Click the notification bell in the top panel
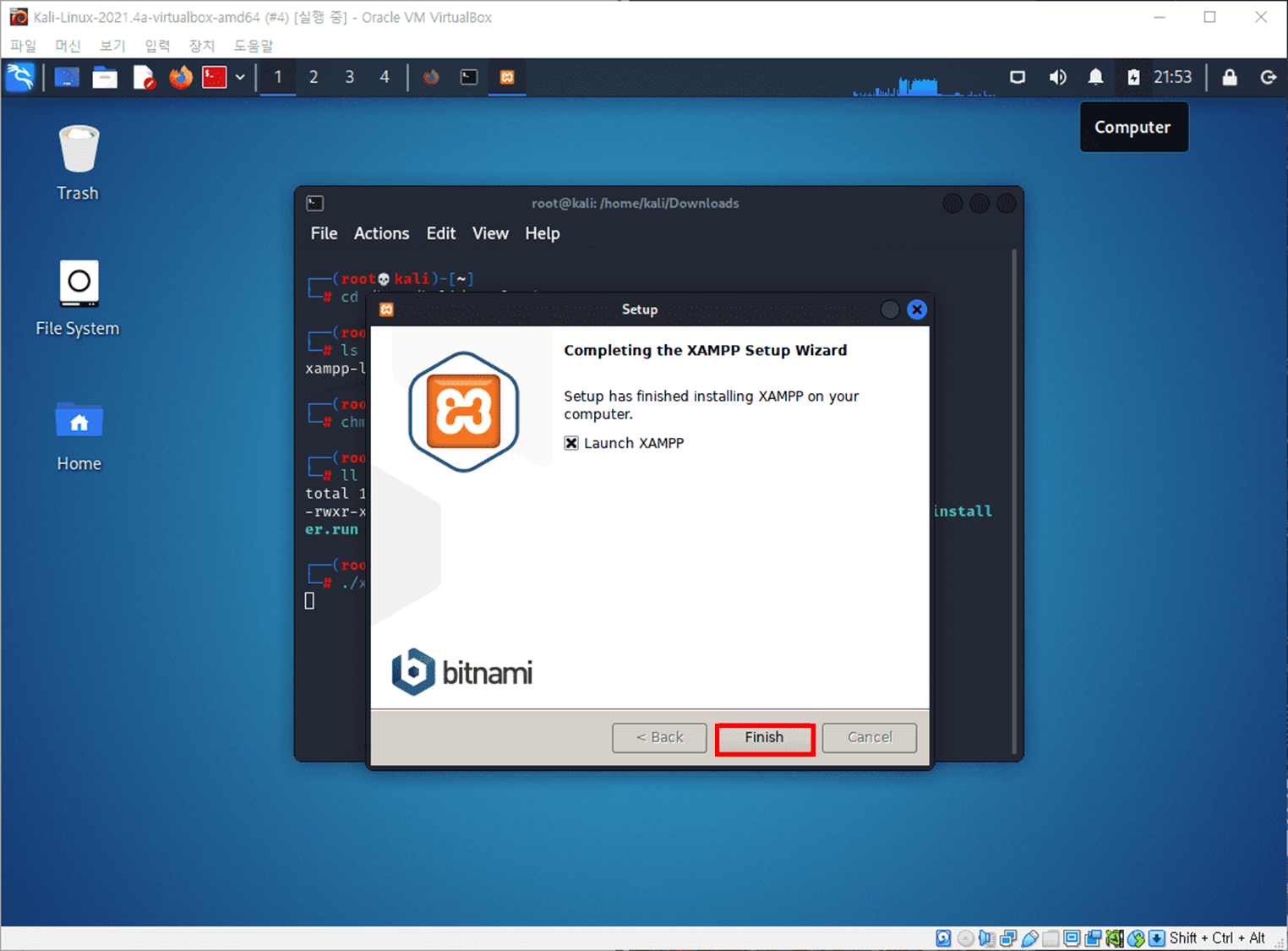 point(1095,77)
